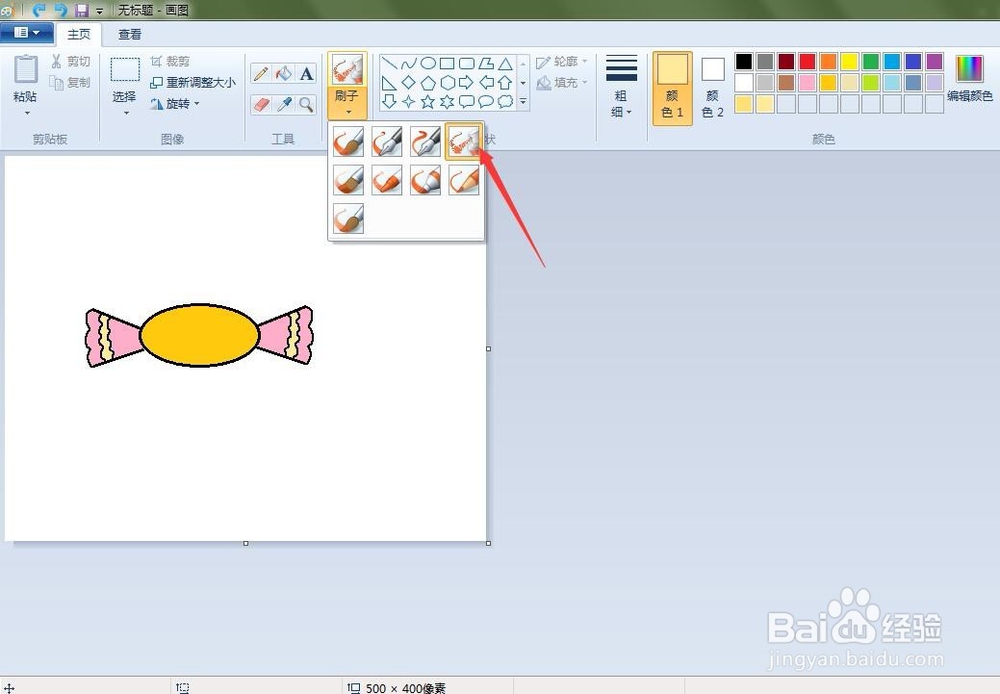Open the blue Paint file menu button
The width and height of the screenshot is (1000, 694).
[x=26, y=33]
